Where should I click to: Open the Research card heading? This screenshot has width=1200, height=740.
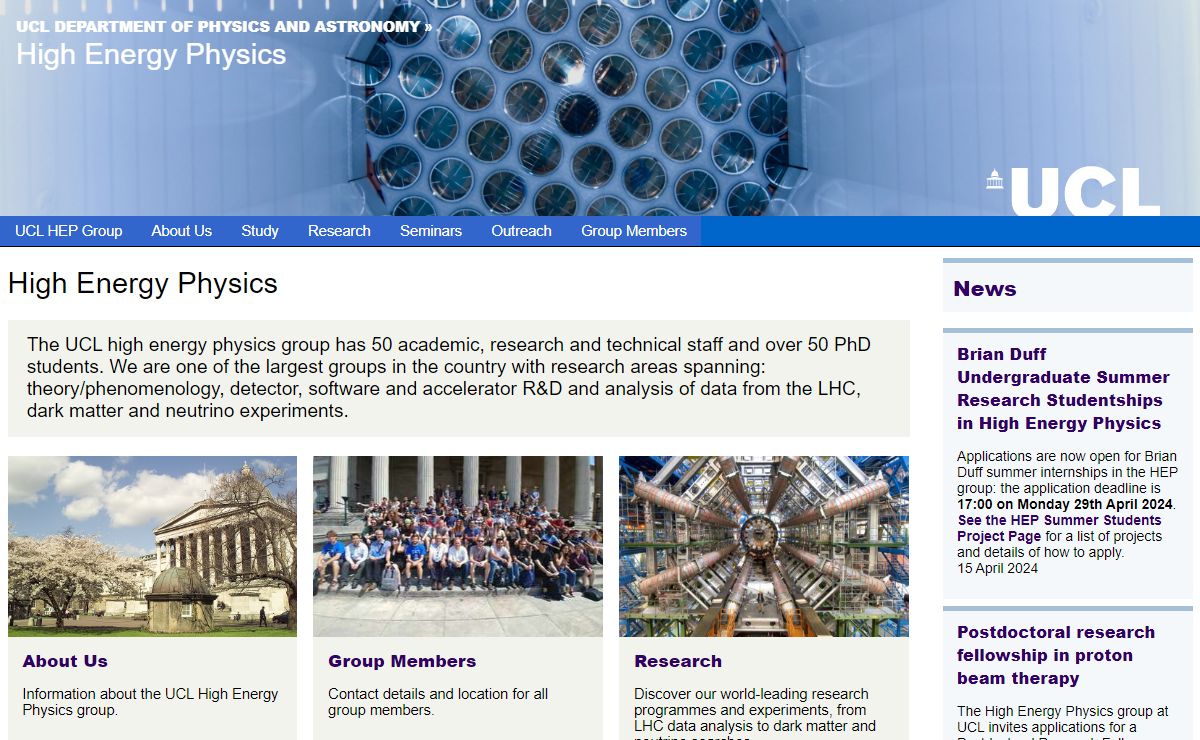tap(678, 661)
